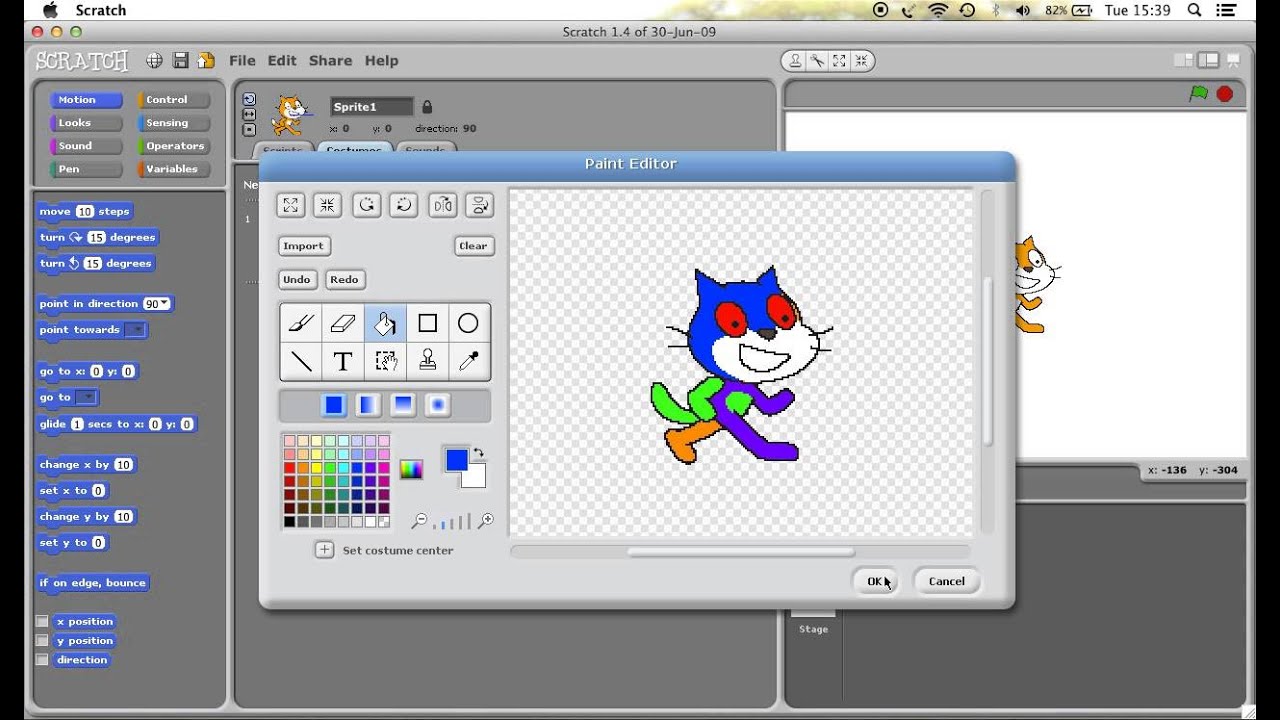Click the green flag to start

point(1198,93)
